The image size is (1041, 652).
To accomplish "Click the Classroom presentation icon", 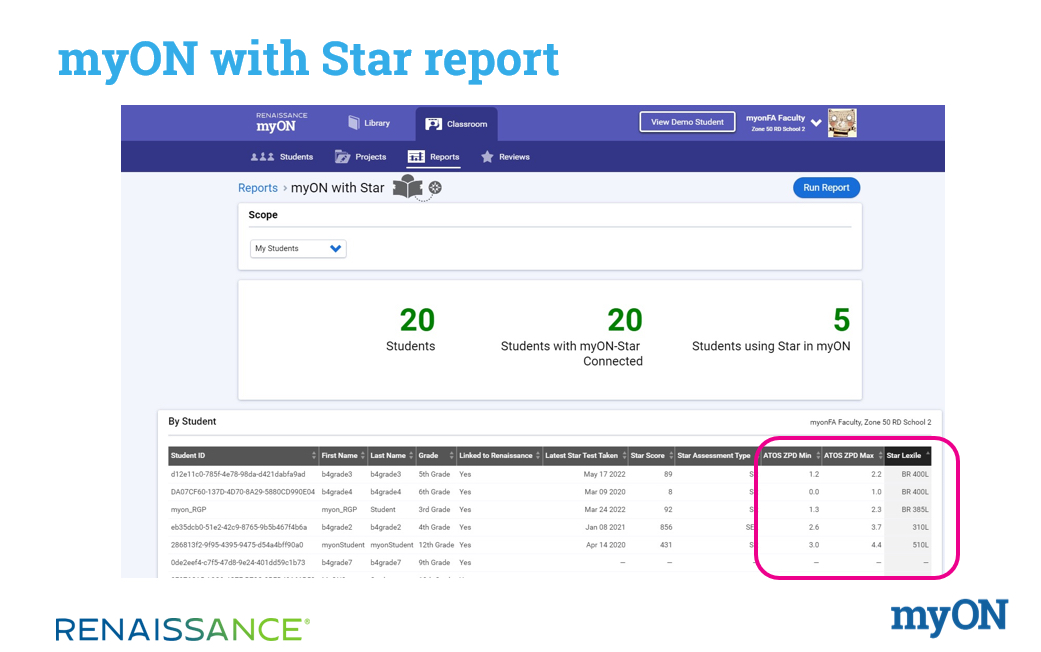I will click(x=434, y=124).
